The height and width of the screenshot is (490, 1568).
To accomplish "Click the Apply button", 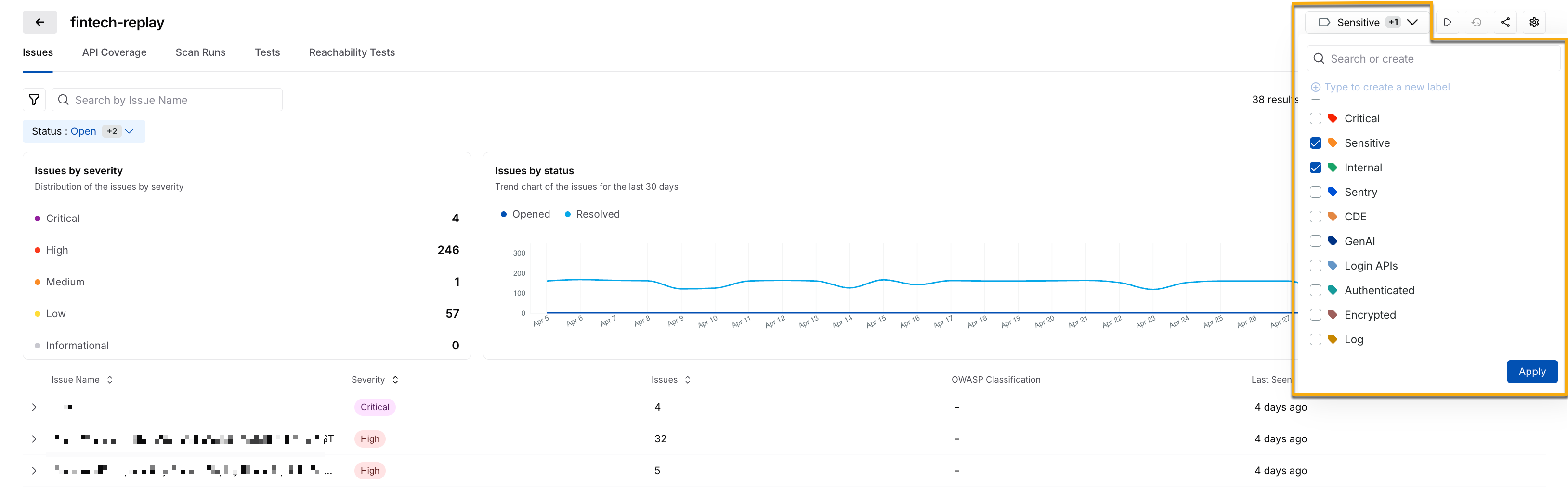I will tap(1531, 372).
